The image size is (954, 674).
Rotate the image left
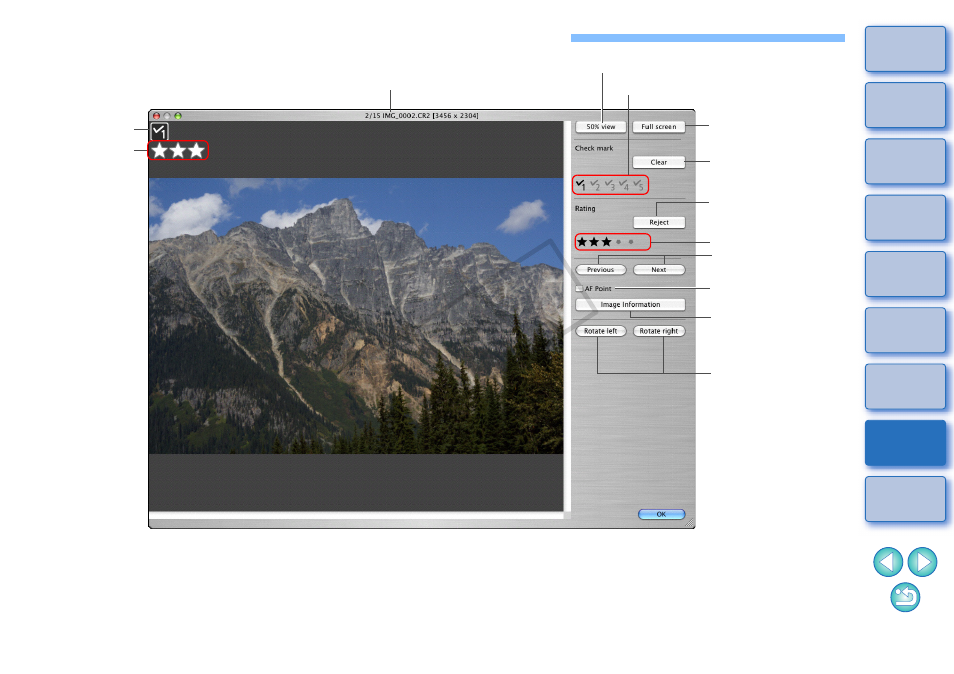tap(601, 331)
